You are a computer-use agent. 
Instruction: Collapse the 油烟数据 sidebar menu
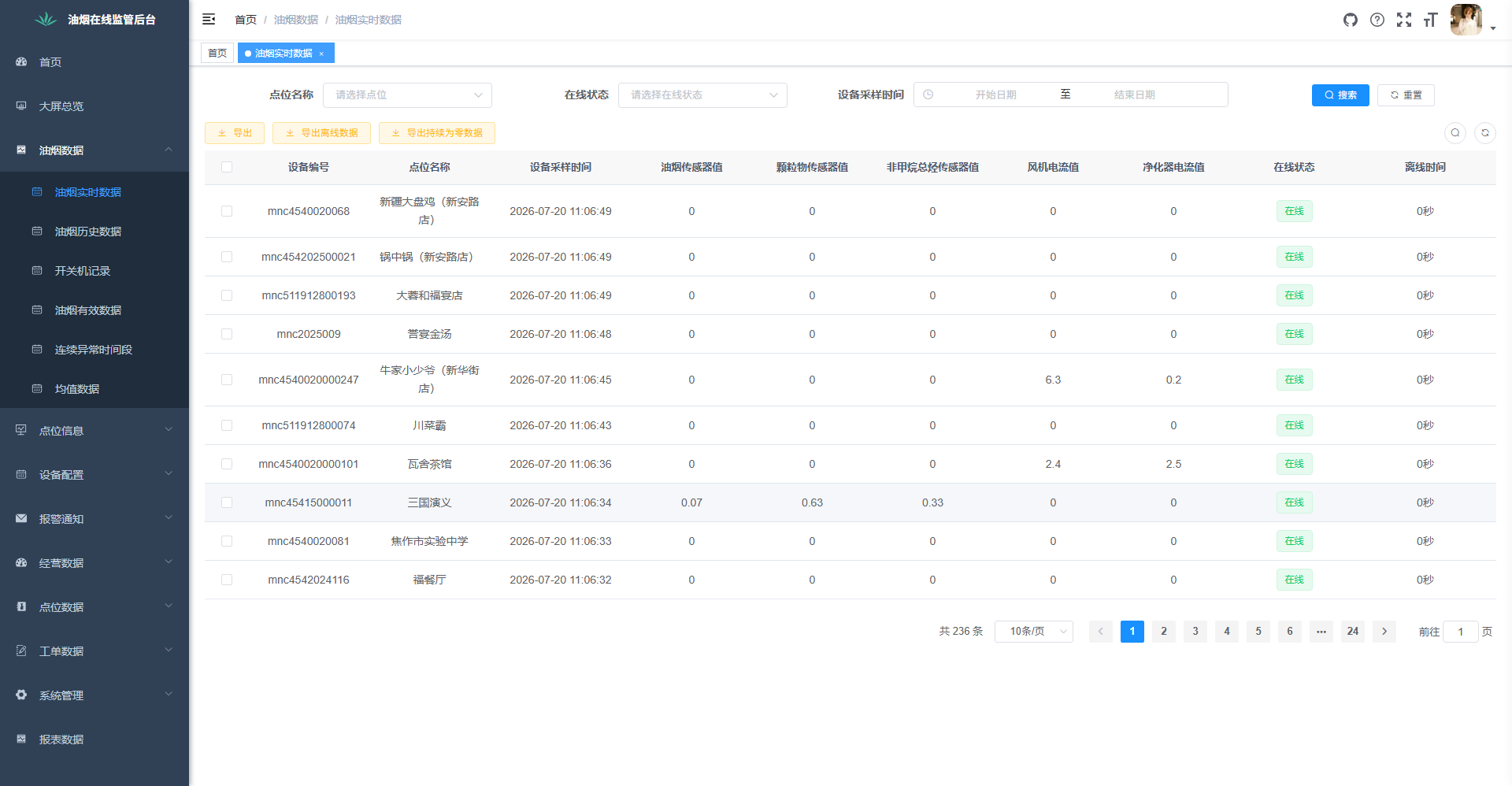coord(94,150)
